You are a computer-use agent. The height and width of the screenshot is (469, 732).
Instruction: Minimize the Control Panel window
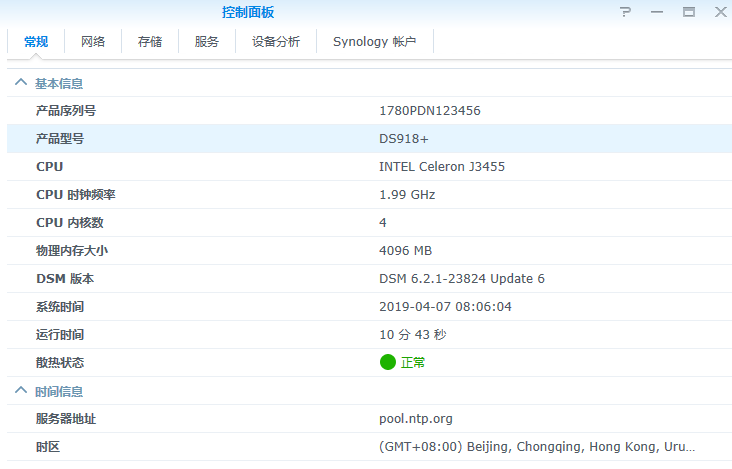(657, 12)
